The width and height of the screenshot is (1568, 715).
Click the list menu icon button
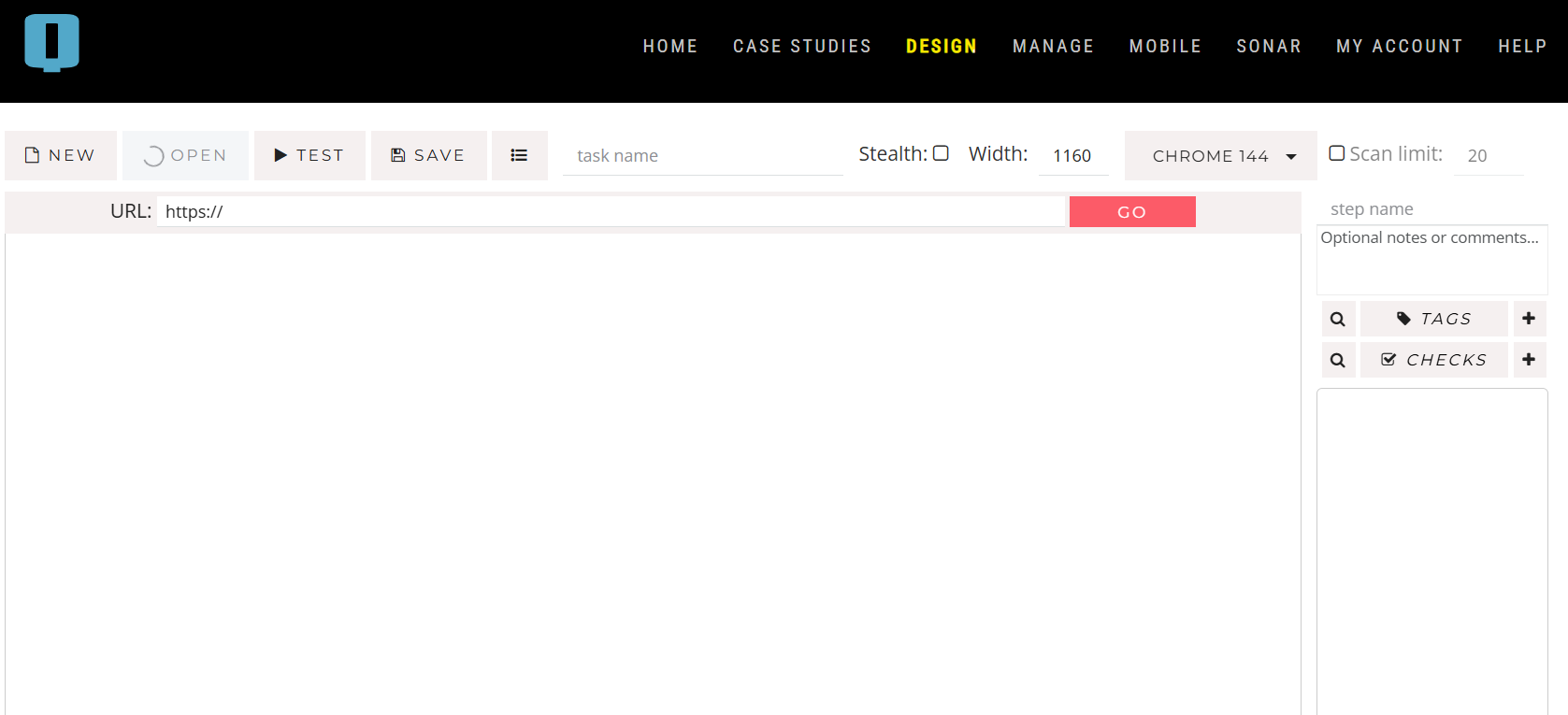519,155
